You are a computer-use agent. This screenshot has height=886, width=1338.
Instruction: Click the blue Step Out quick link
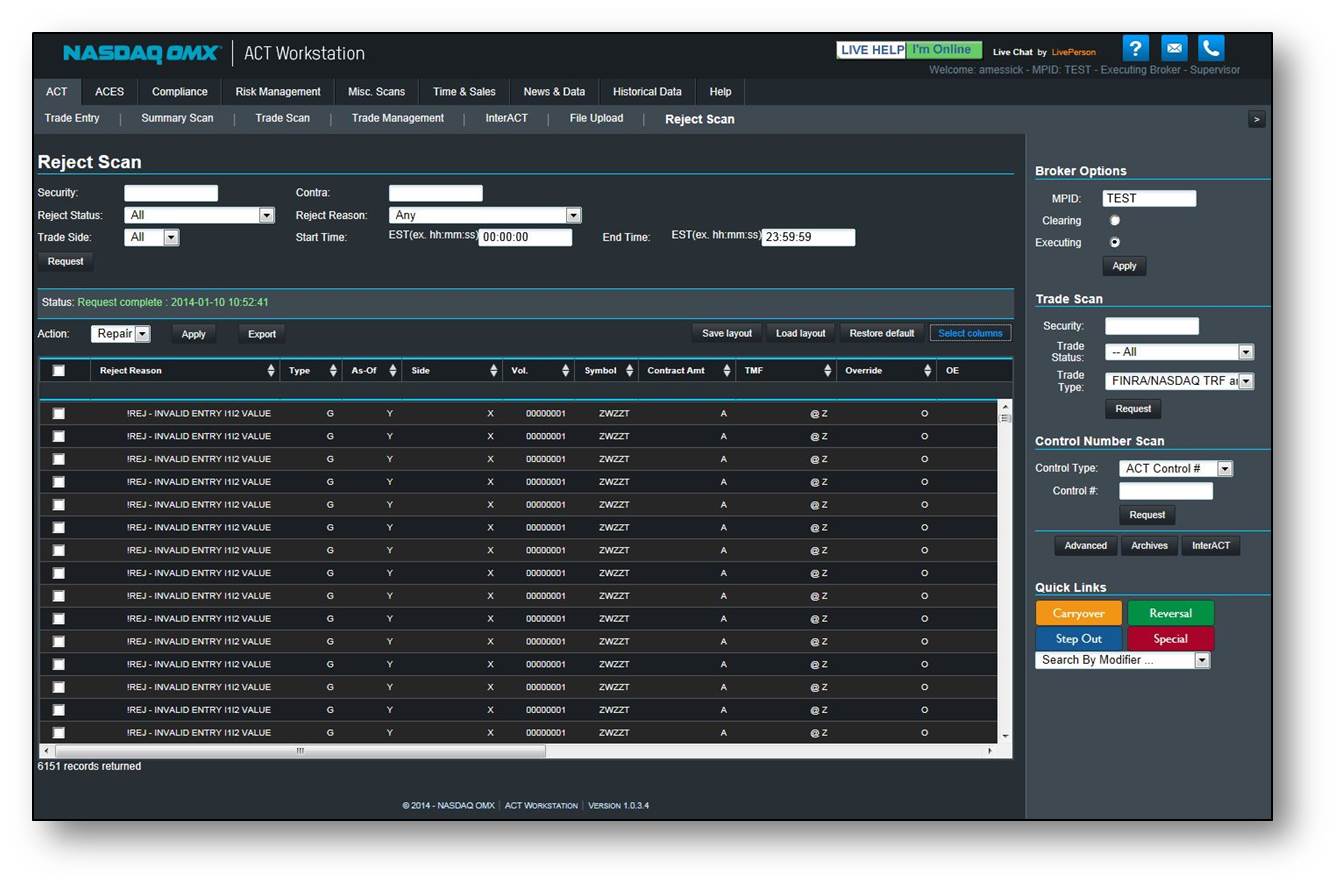pyautogui.click(x=1079, y=639)
